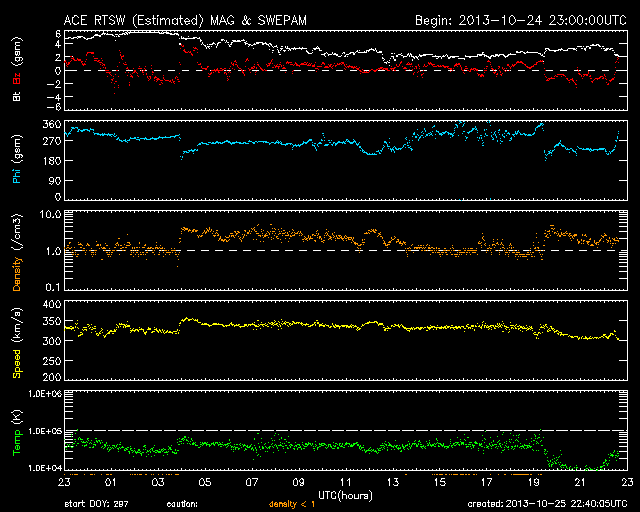
Task: Click the orange 'density < 1' caution text
Action: (x=292, y=504)
